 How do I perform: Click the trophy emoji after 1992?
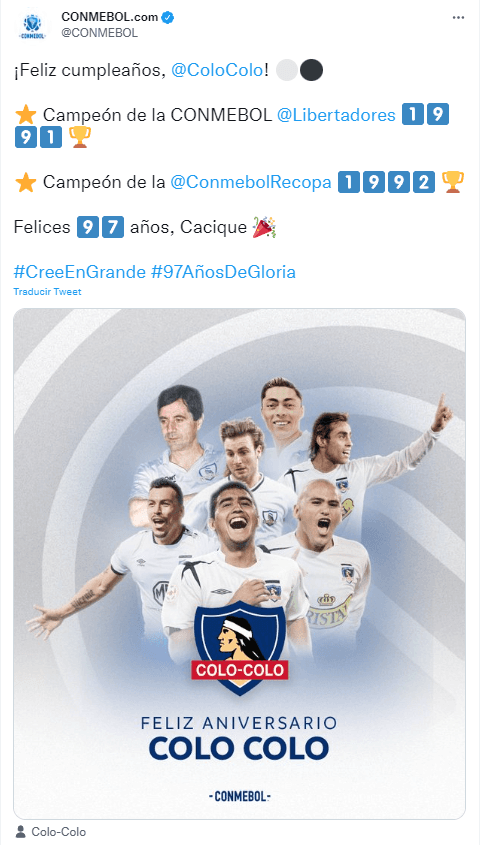click(x=452, y=182)
